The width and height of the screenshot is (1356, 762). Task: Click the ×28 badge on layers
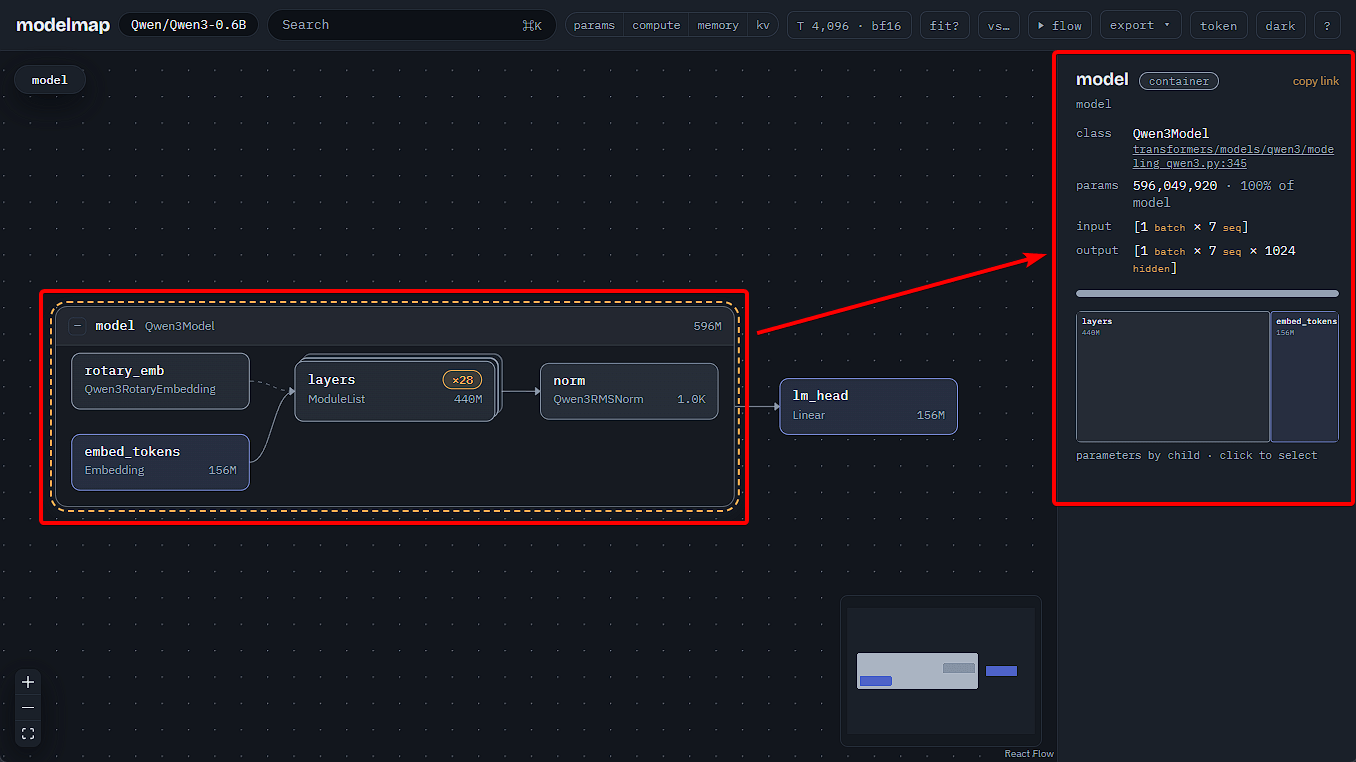coord(463,380)
